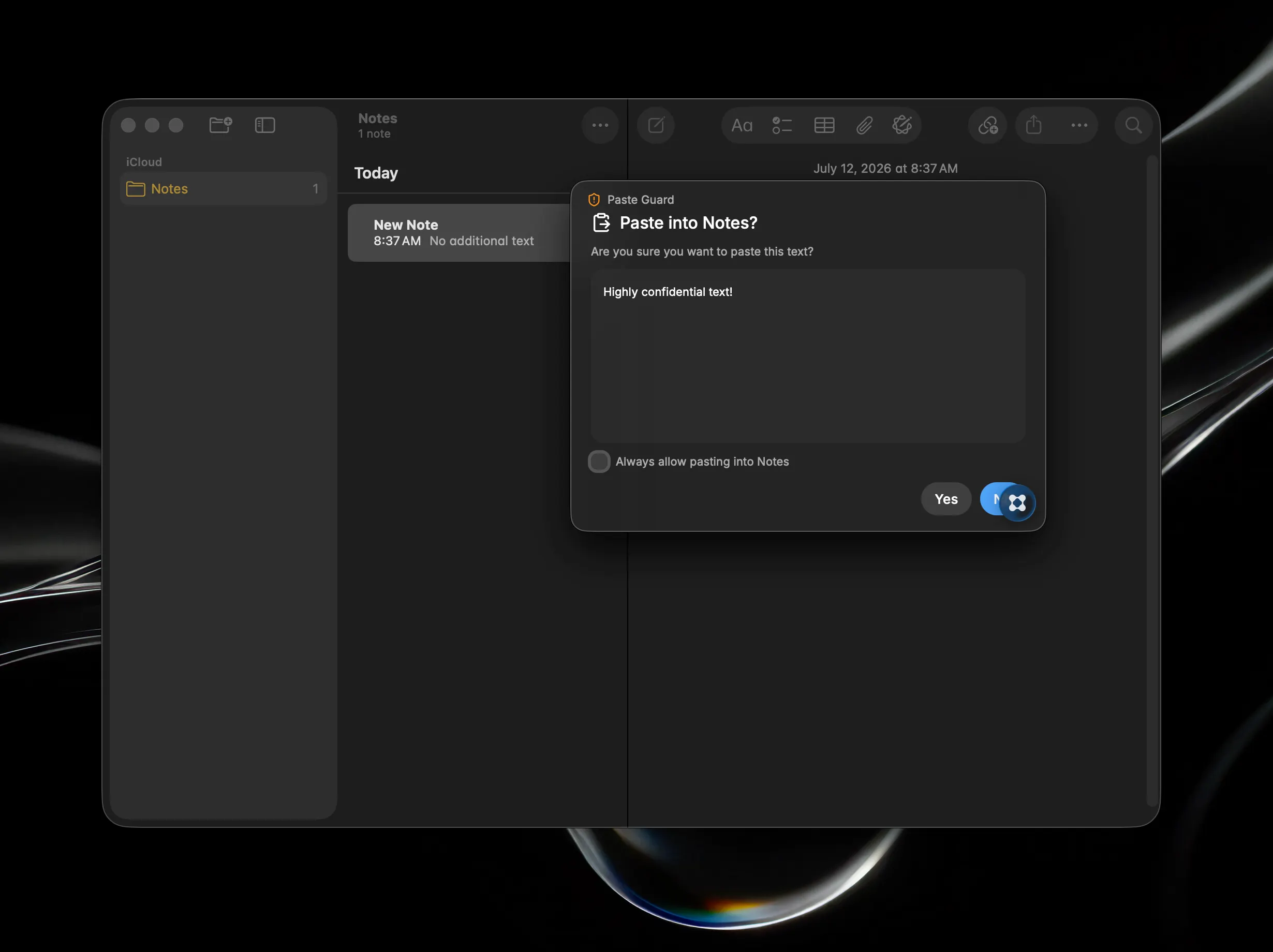Viewport: 1273px width, 952px height.
Task: Open search in Notes
Action: point(1133,125)
